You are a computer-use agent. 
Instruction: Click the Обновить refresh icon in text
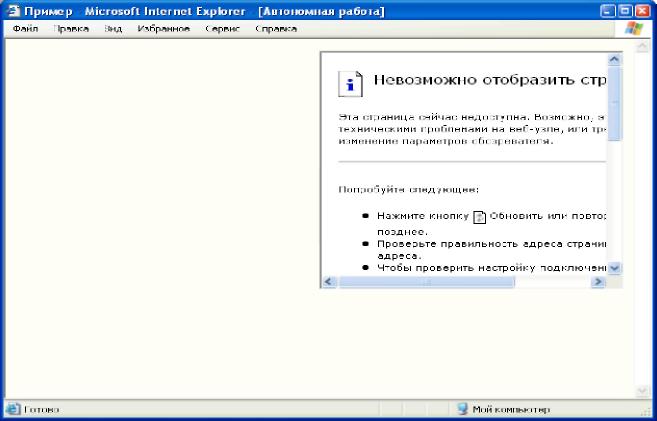point(479,217)
